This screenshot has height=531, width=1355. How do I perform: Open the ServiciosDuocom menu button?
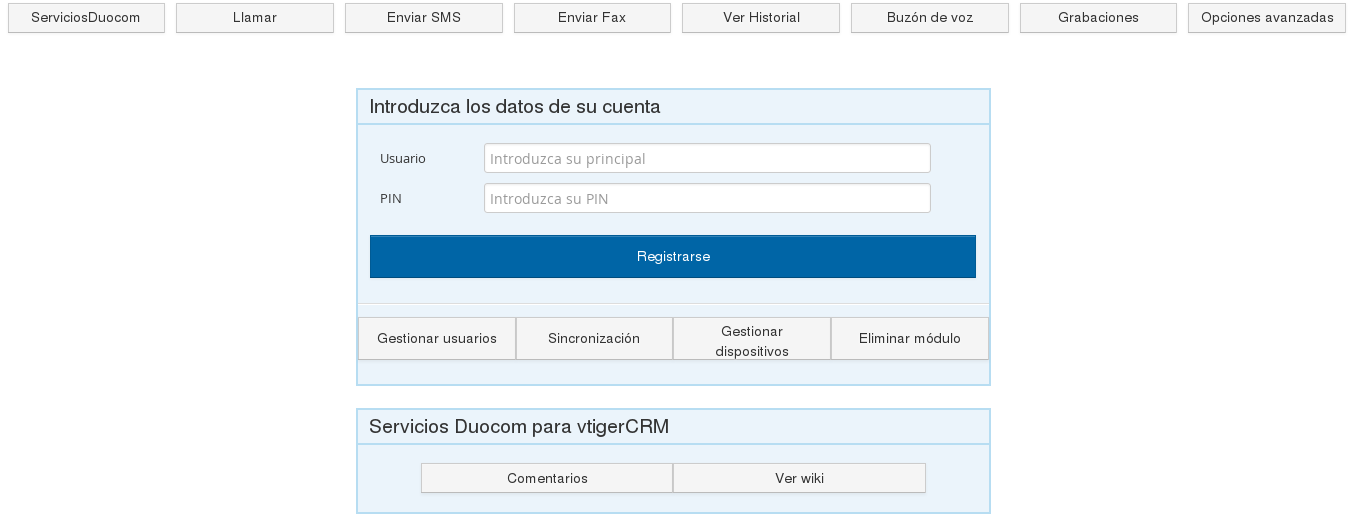(x=86, y=18)
